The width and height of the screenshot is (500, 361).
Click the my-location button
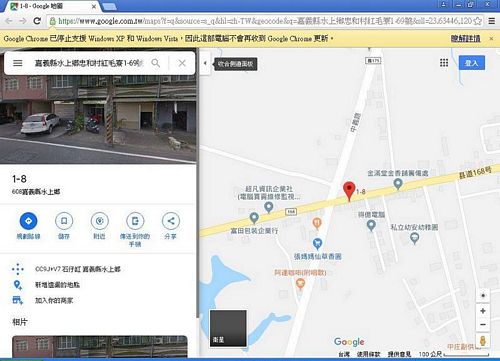(483, 295)
